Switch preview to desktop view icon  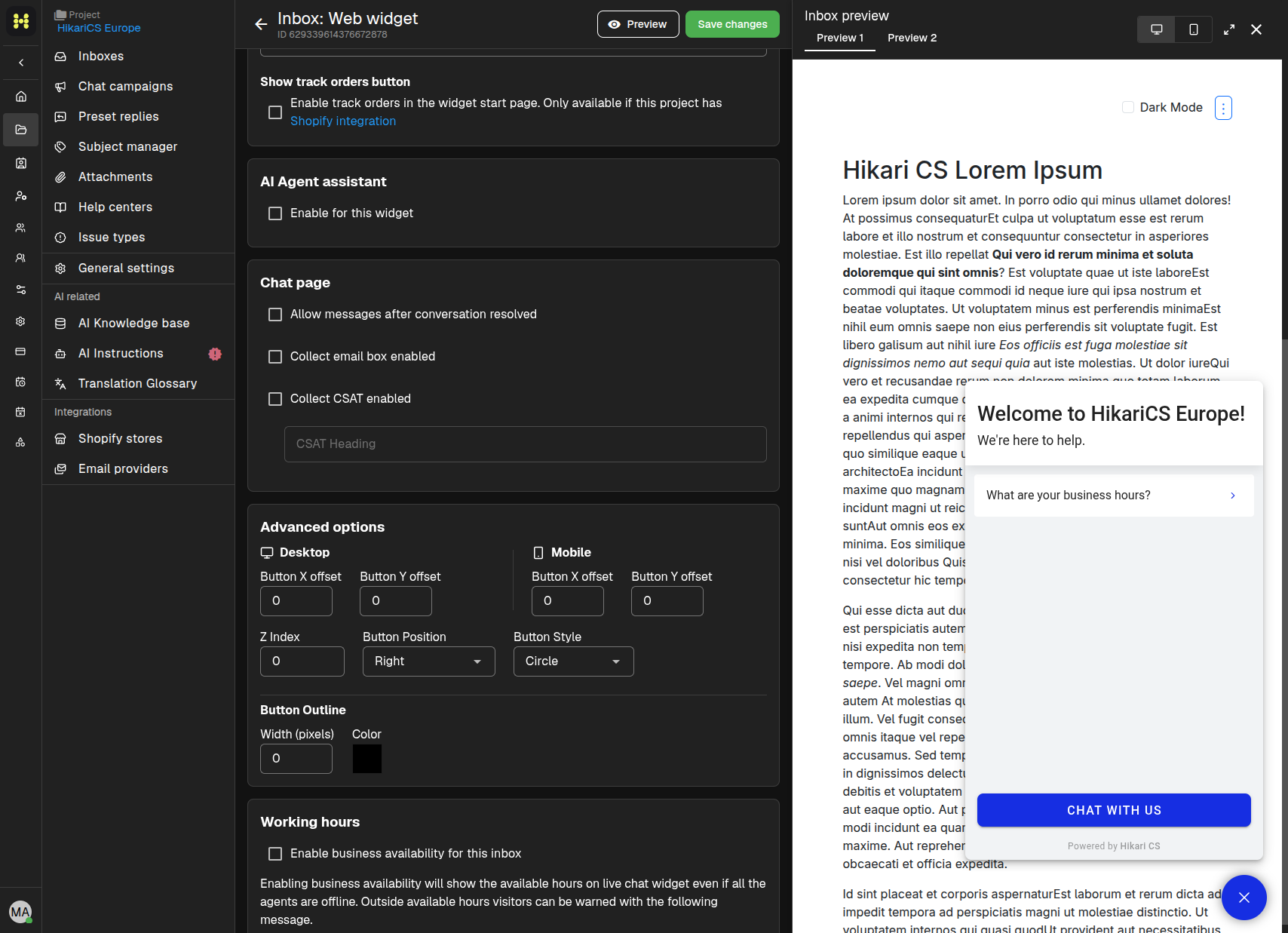pyautogui.click(x=1156, y=29)
